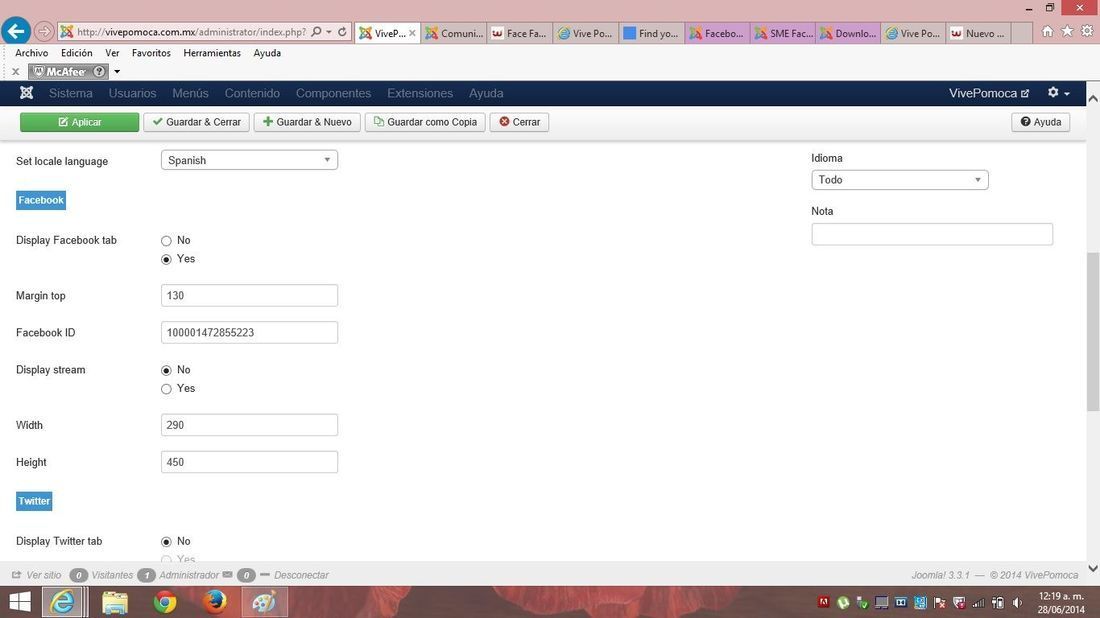This screenshot has width=1100, height=618.
Task: Click the McAfee toolbar button
Action: pyautogui.click(x=69, y=72)
